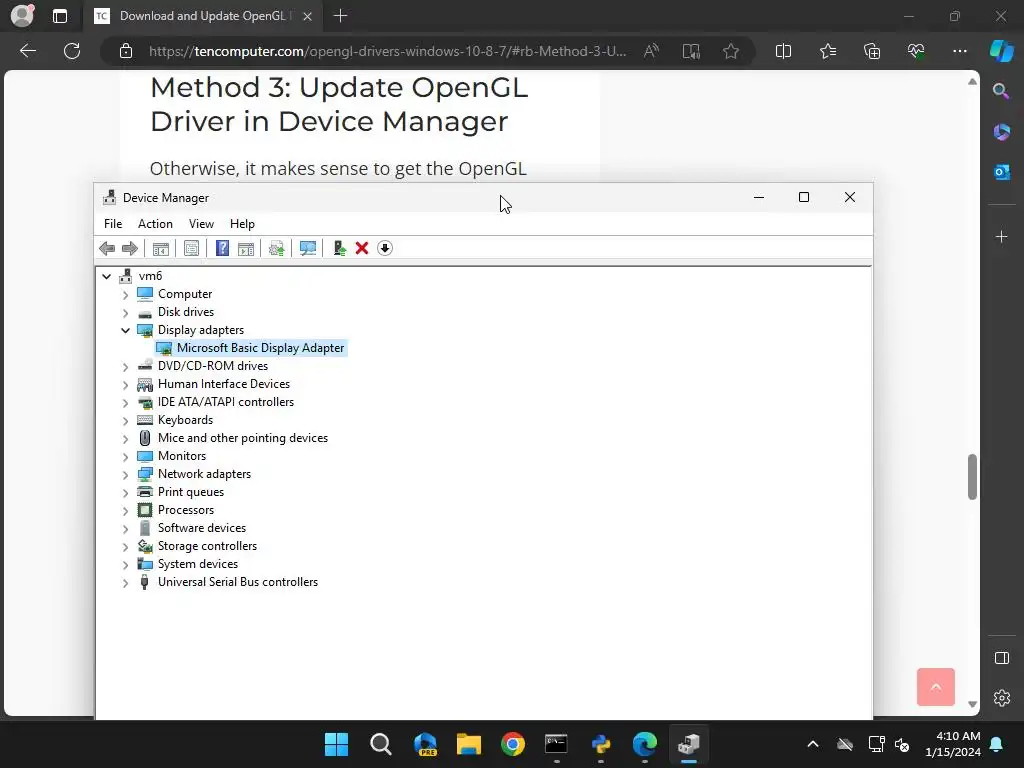Screen dimensions: 1024x768
Task: Open Edge sidebar settings gear icon
Action: pyautogui.click(x=1001, y=698)
